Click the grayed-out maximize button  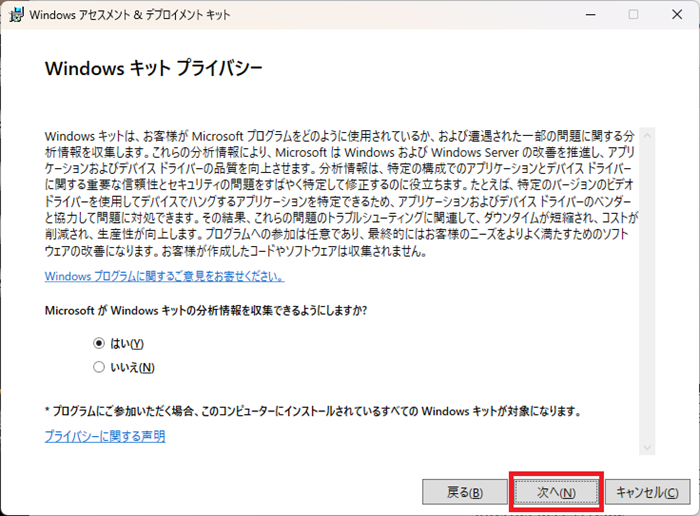click(633, 15)
